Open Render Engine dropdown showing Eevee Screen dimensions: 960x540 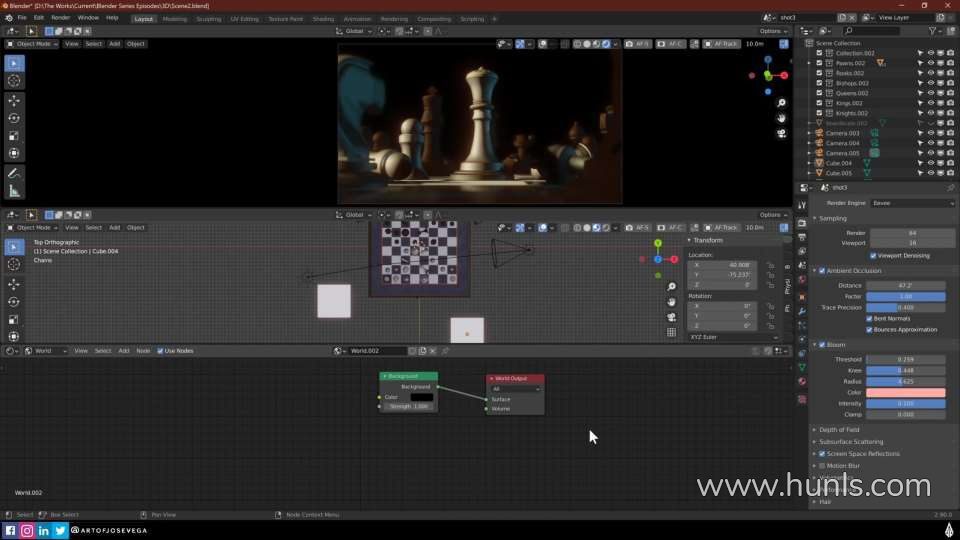912,203
